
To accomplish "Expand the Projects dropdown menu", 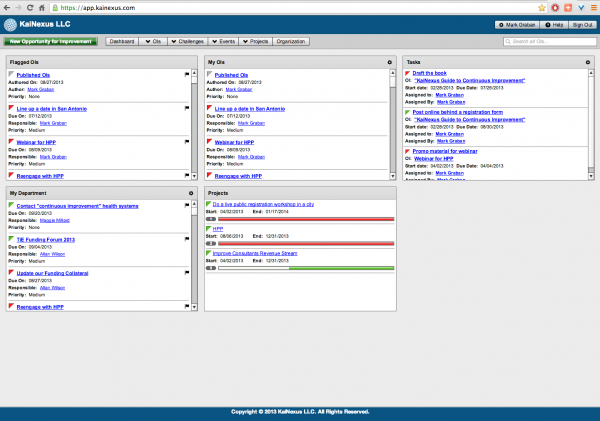I will coord(256,41).
